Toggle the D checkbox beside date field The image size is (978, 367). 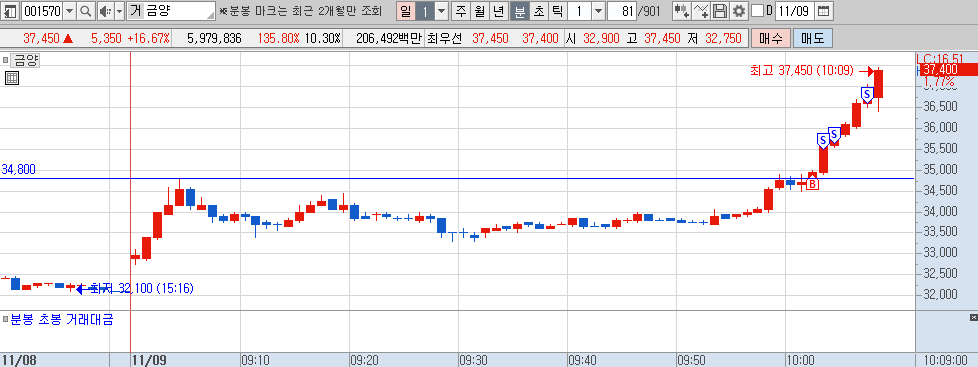click(x=757, y=11)
